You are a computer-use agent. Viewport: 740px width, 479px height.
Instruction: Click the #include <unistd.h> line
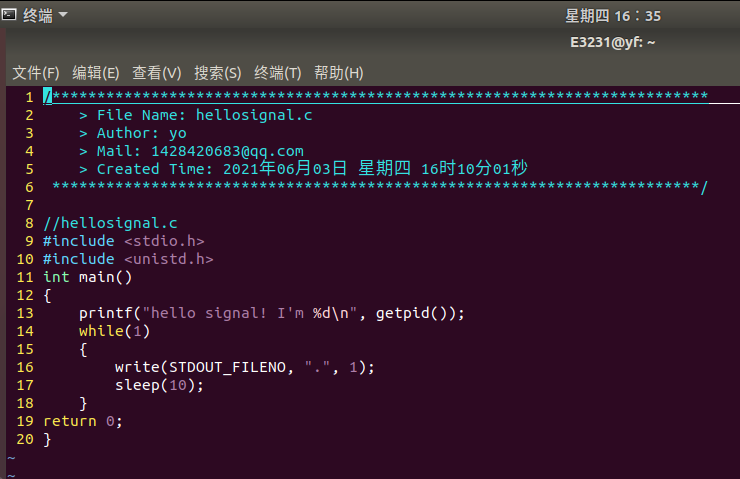[x=128, y=259]
